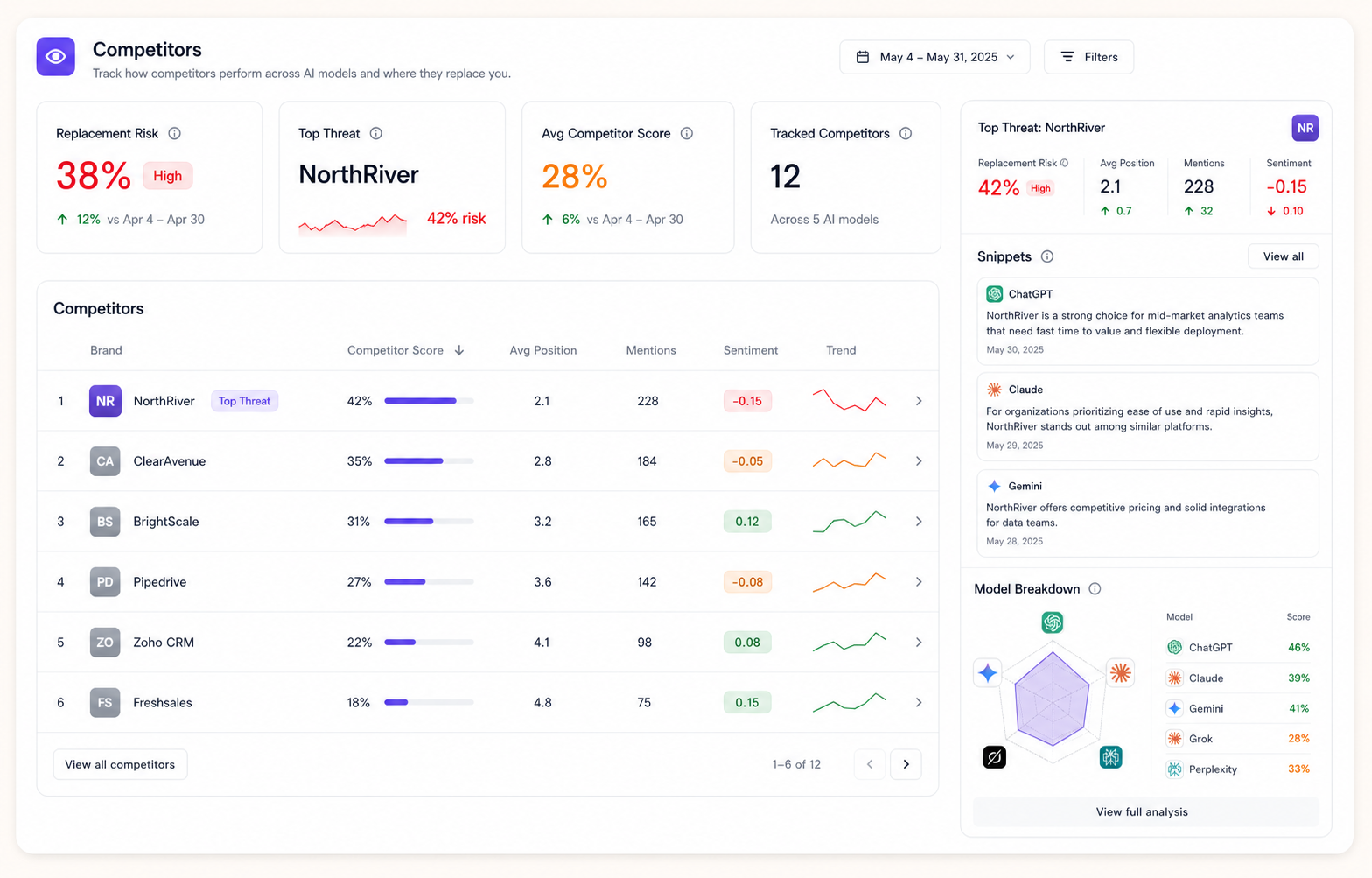The height and width of the screenshot is (878, 1372).
Task: Open Replacement Risk info tooltip icon
Action: (x=174, y=133)
